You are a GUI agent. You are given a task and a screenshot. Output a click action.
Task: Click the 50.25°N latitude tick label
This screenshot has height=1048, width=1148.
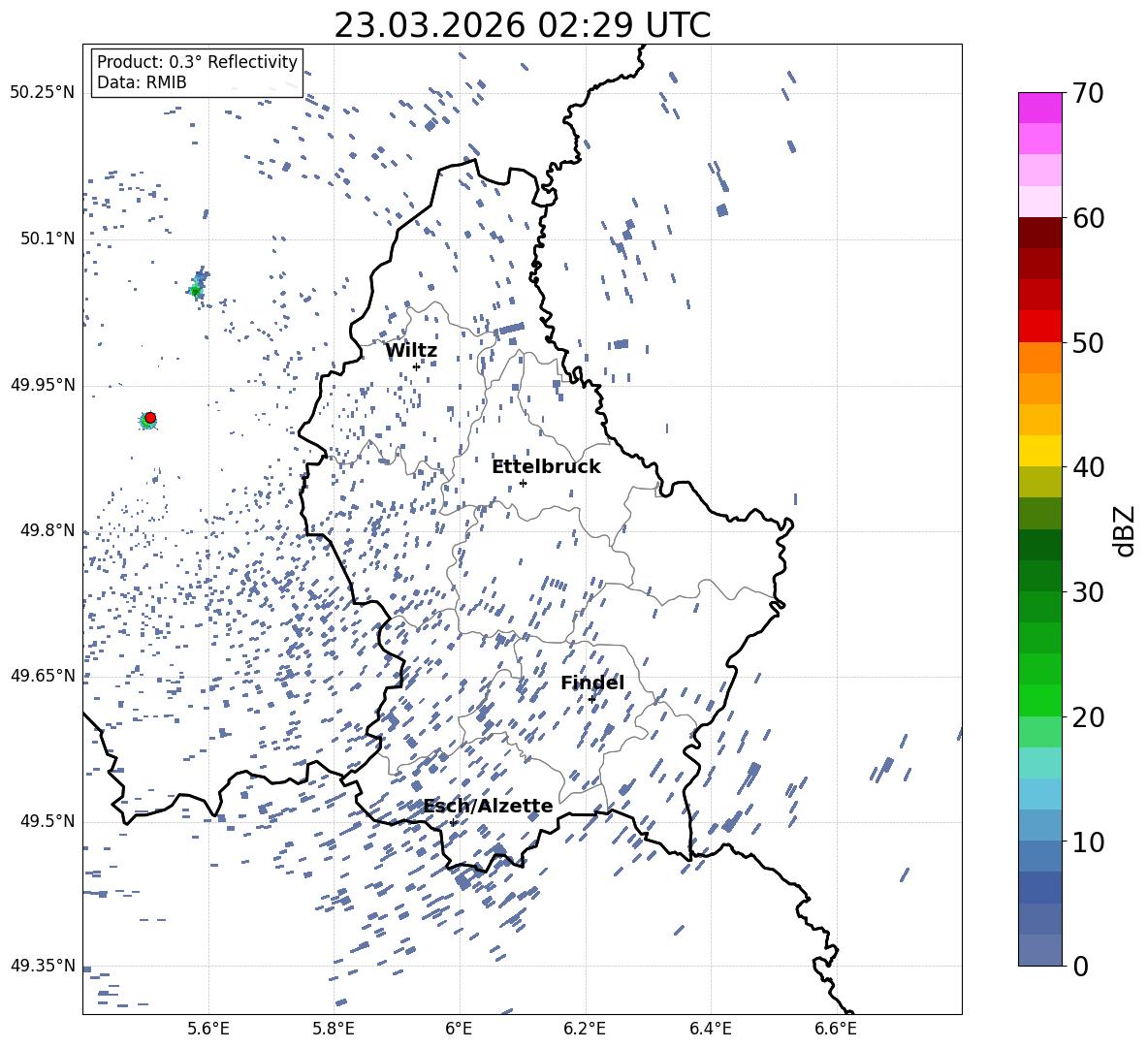43,93
